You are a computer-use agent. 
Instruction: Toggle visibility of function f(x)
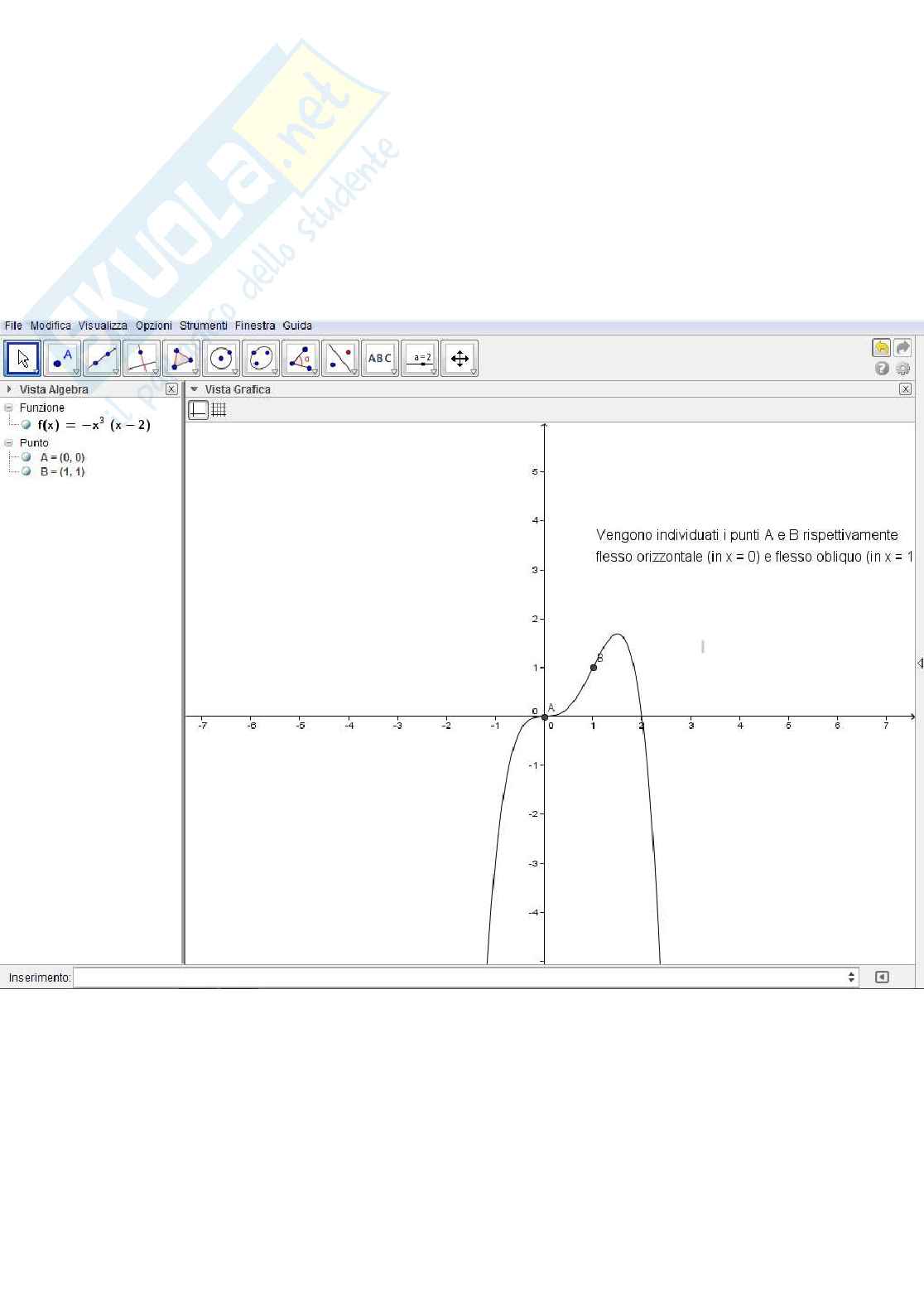(x=26, y=425)
